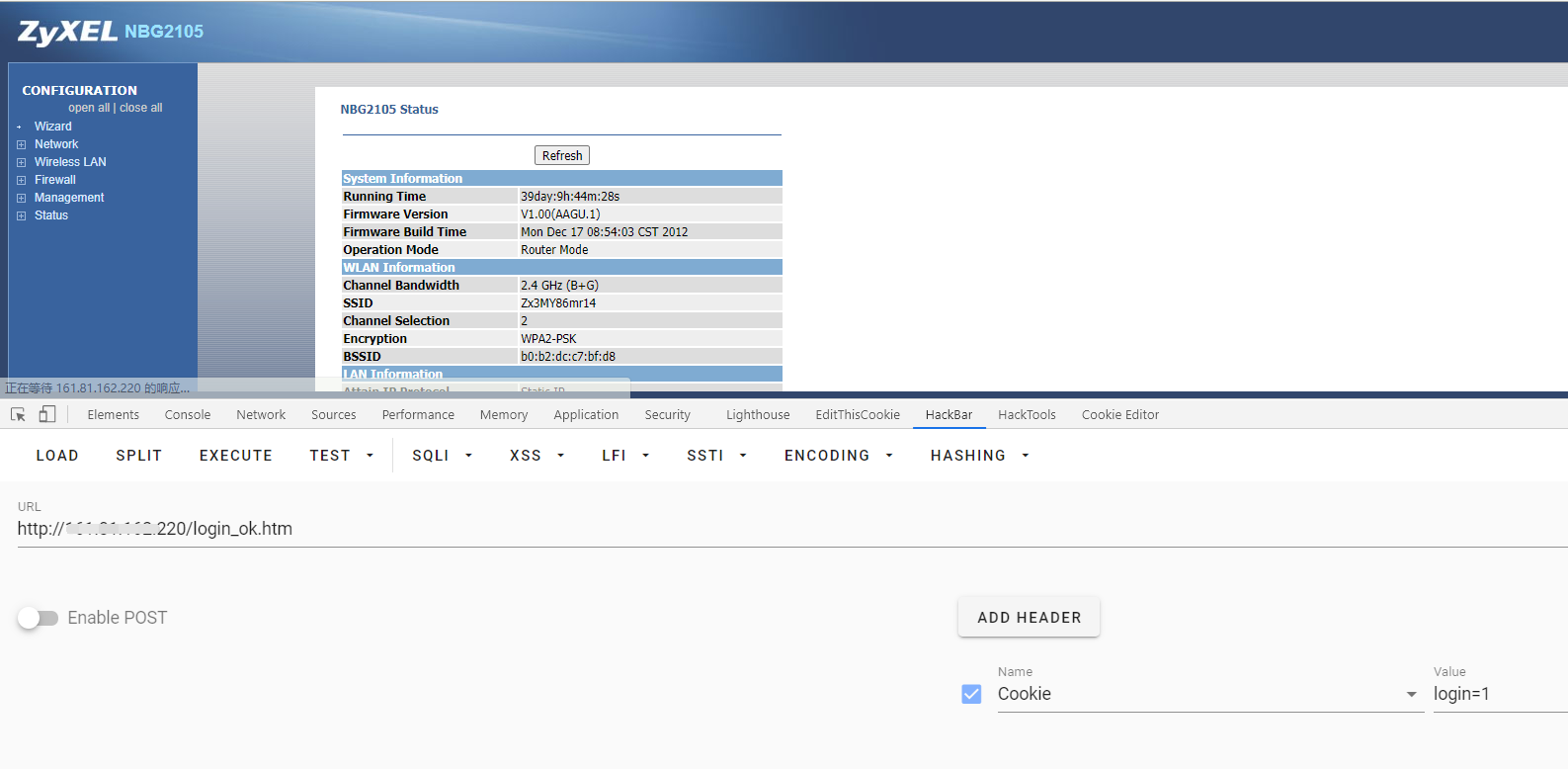Screen dimensions: 1568x769
Task: Click the inspect element picker icon
Action: click(18, 415)
